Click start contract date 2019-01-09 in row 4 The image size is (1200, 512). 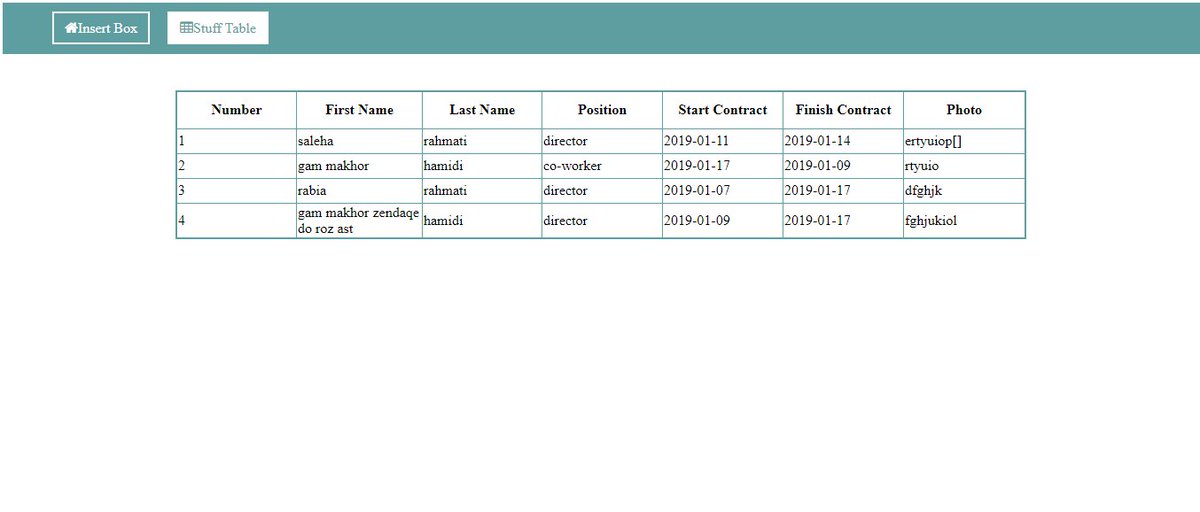pyautogui.click(x=723, y=221)
